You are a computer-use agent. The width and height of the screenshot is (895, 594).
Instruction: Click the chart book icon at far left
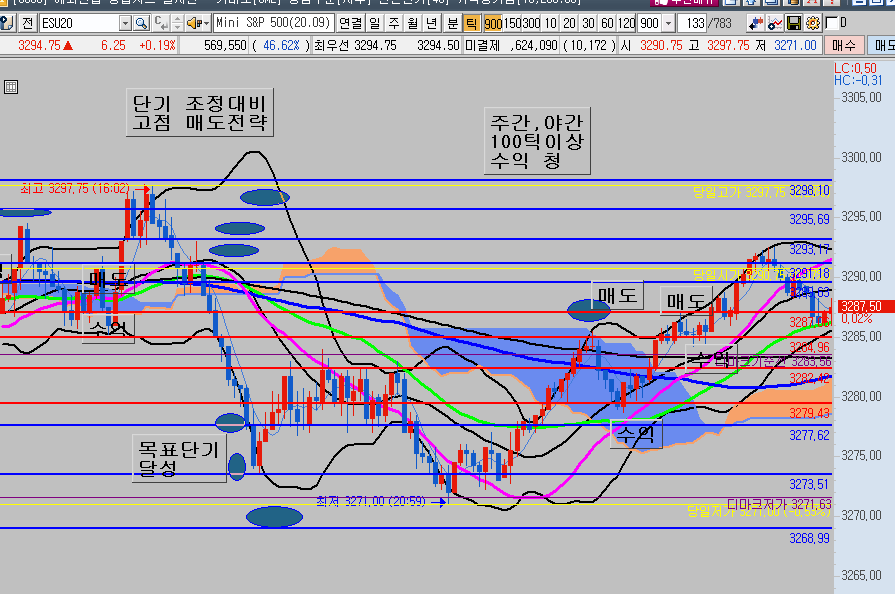click(x=7, y=23)
